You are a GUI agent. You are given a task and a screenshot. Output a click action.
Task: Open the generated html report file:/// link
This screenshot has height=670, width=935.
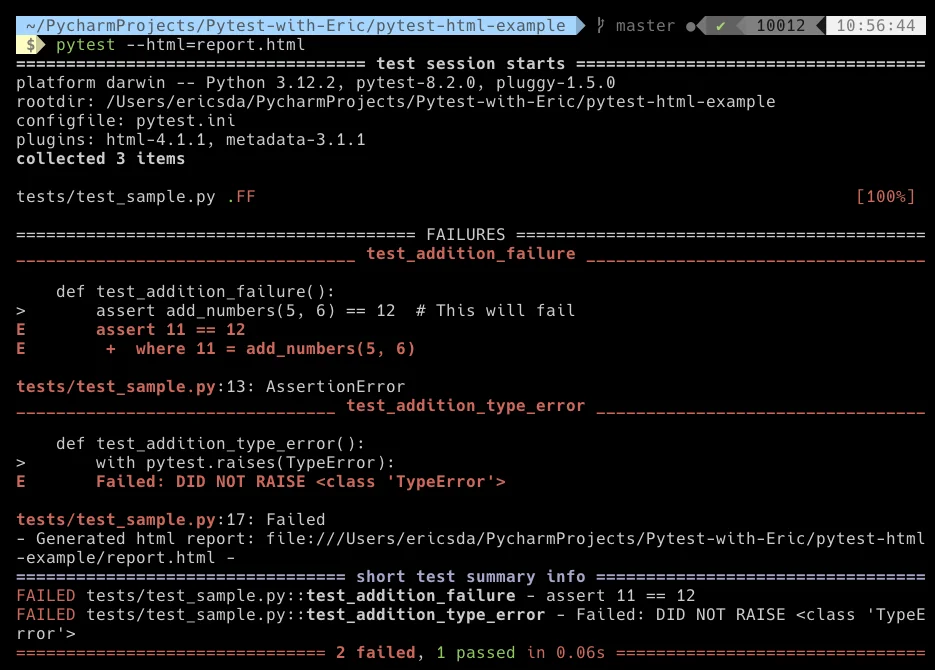coord(470,548)
